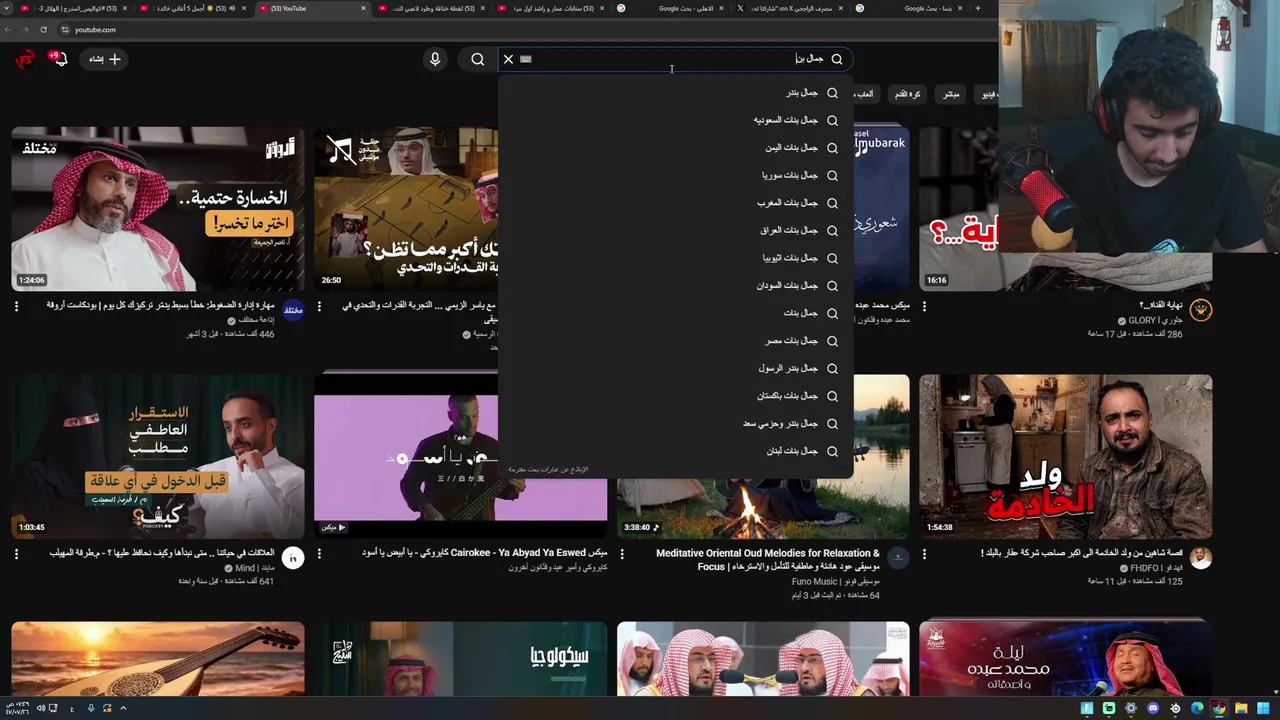Select the 'مباشر' filter chip
The width and height of the screenshot is (1280, 720).
[951, 94]
